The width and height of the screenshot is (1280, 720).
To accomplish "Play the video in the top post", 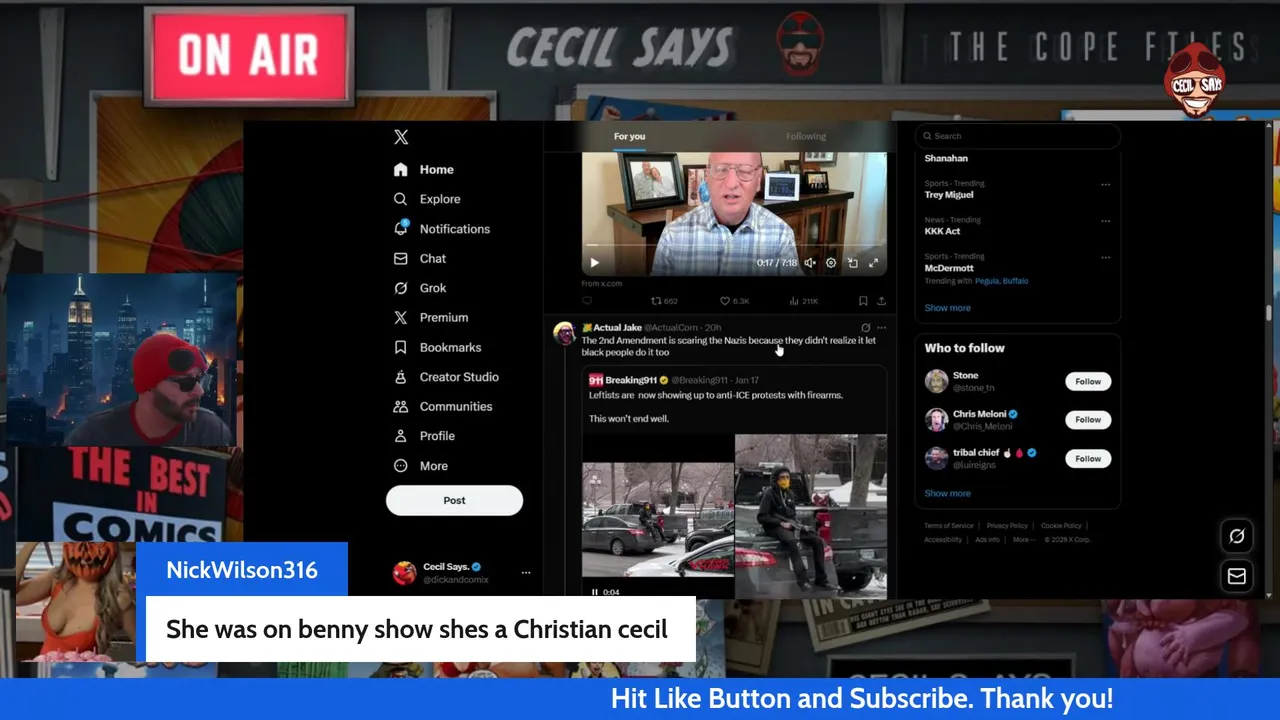I will coord(594,263).
